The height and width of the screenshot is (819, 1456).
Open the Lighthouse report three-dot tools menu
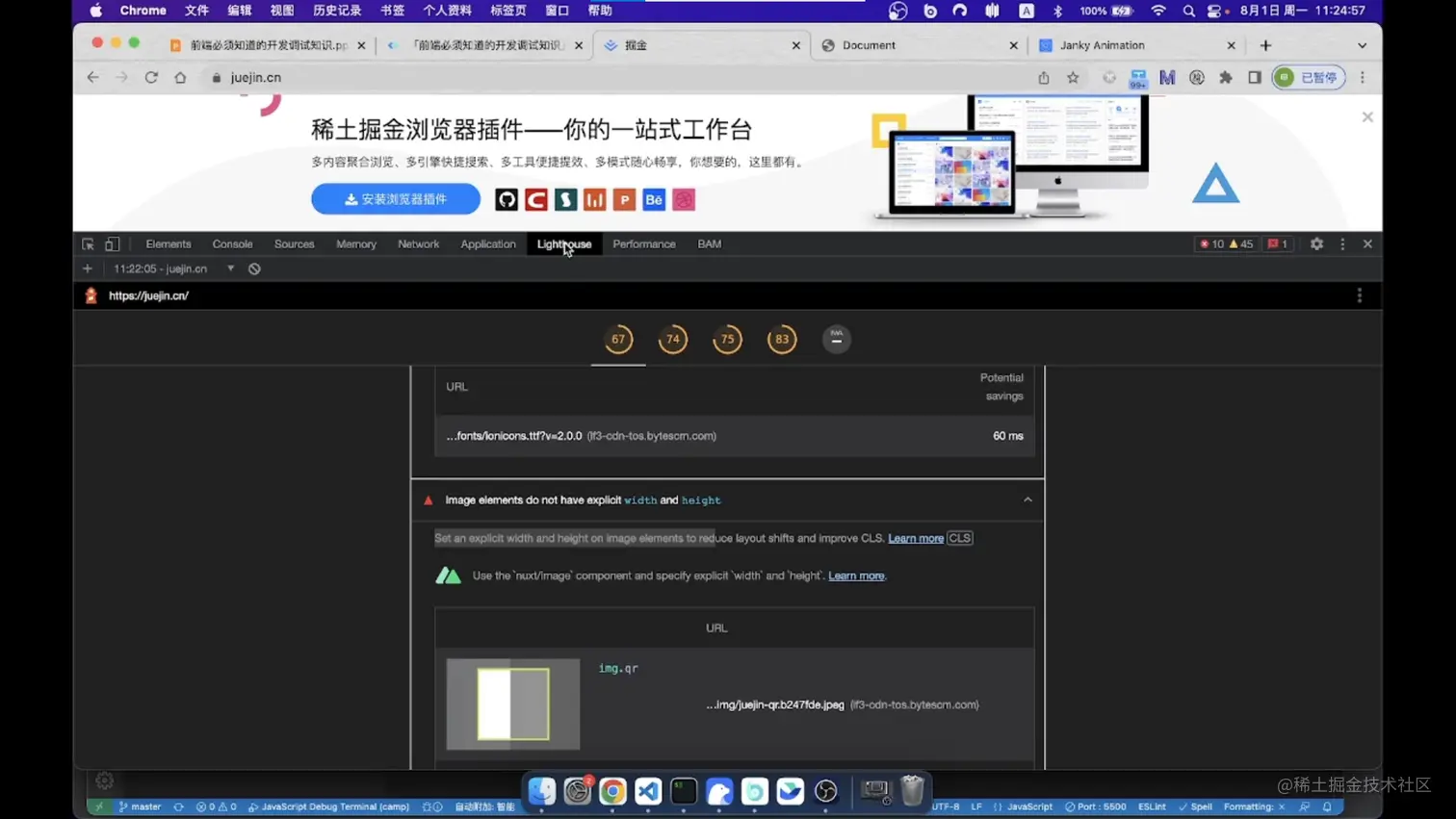coord(1360,295)
